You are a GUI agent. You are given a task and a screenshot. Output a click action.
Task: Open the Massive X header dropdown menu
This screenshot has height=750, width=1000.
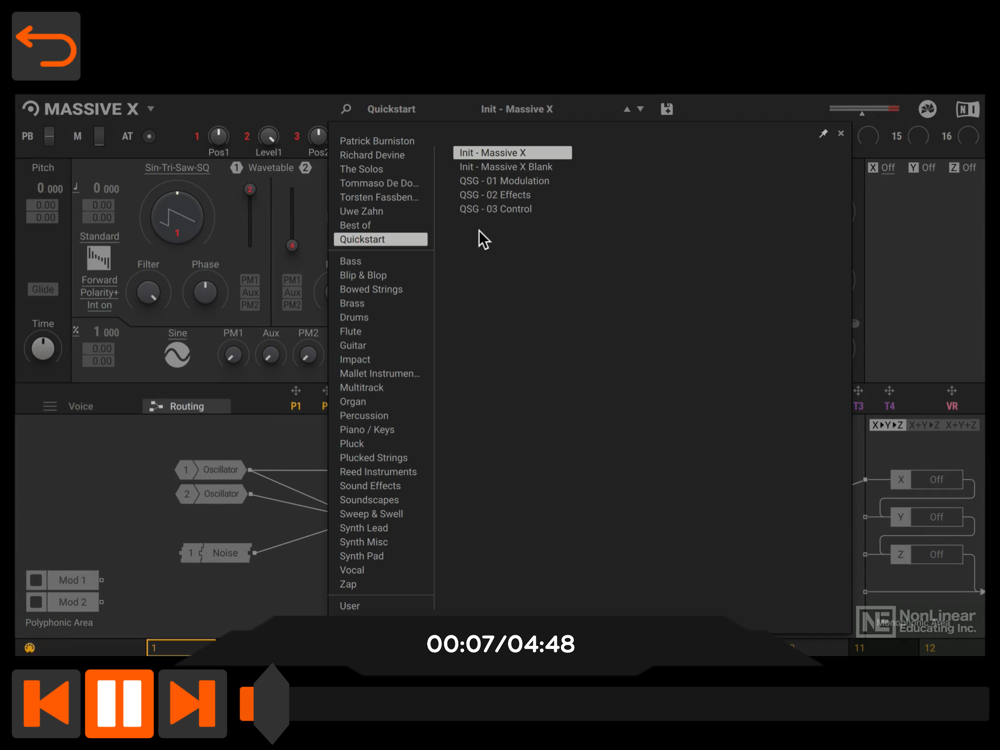click(151, 109)
